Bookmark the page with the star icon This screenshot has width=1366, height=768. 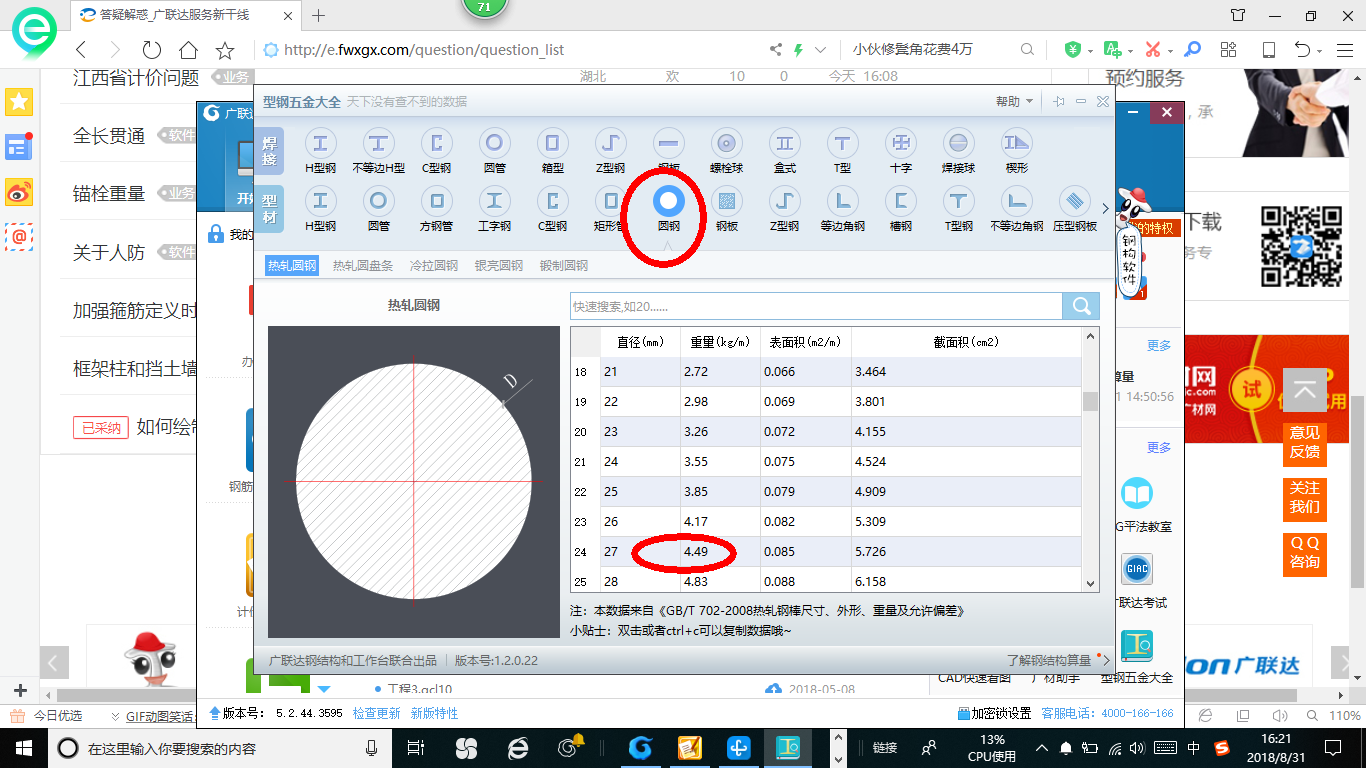tap(225, 49)
